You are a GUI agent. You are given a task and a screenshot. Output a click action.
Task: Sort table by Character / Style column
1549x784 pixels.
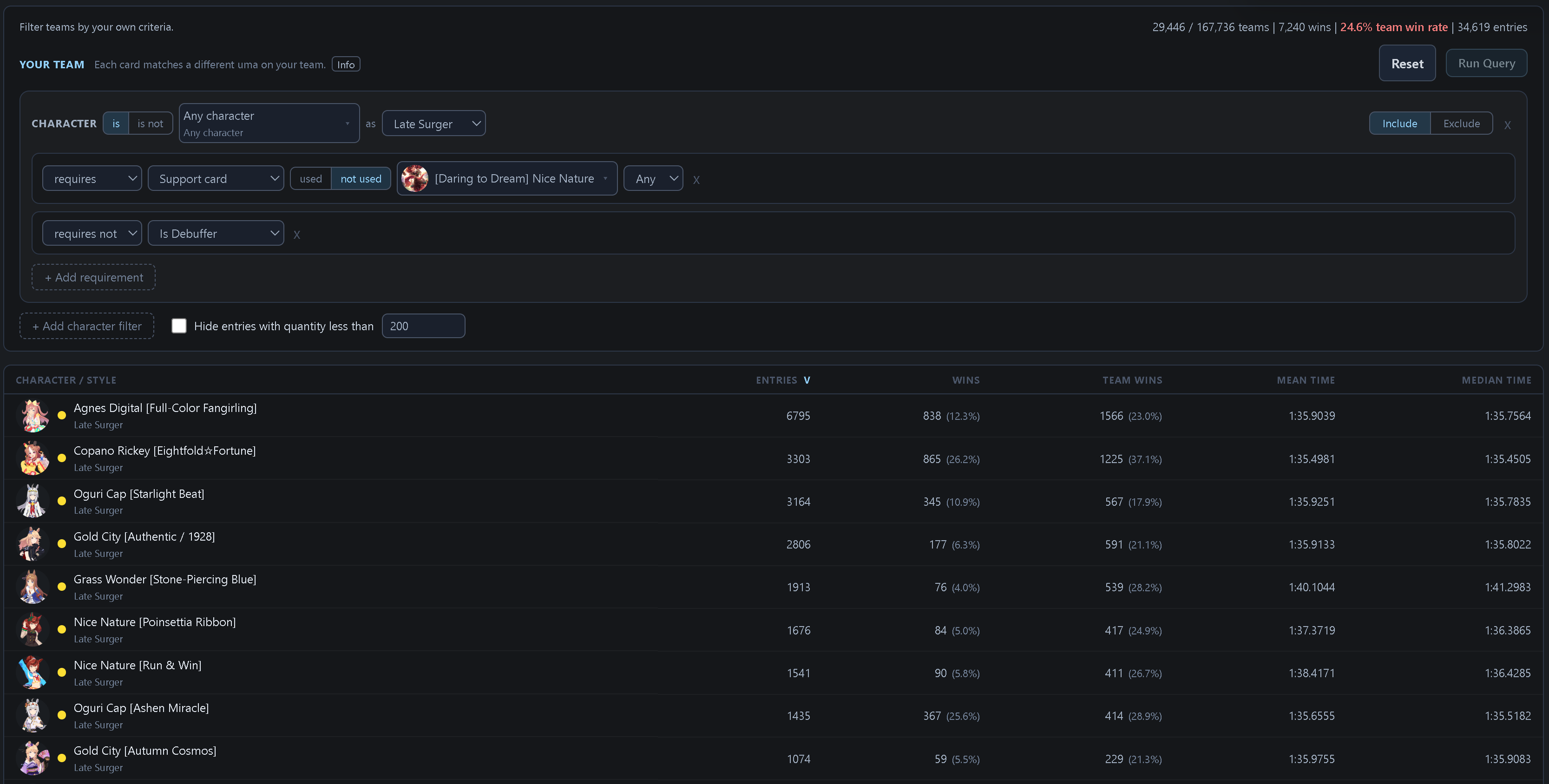pos(66,380)
